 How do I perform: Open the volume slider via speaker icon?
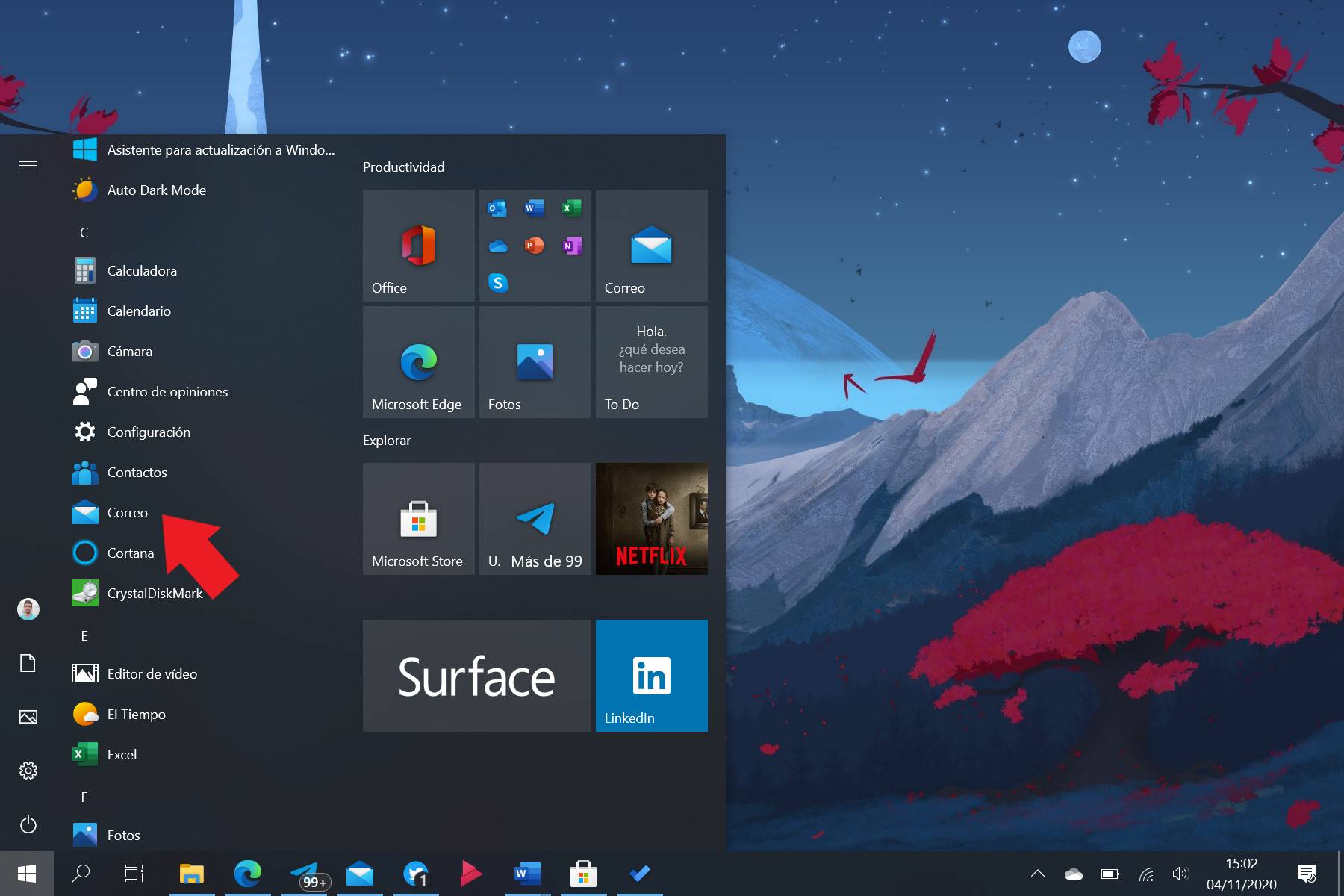(1181, 873)
